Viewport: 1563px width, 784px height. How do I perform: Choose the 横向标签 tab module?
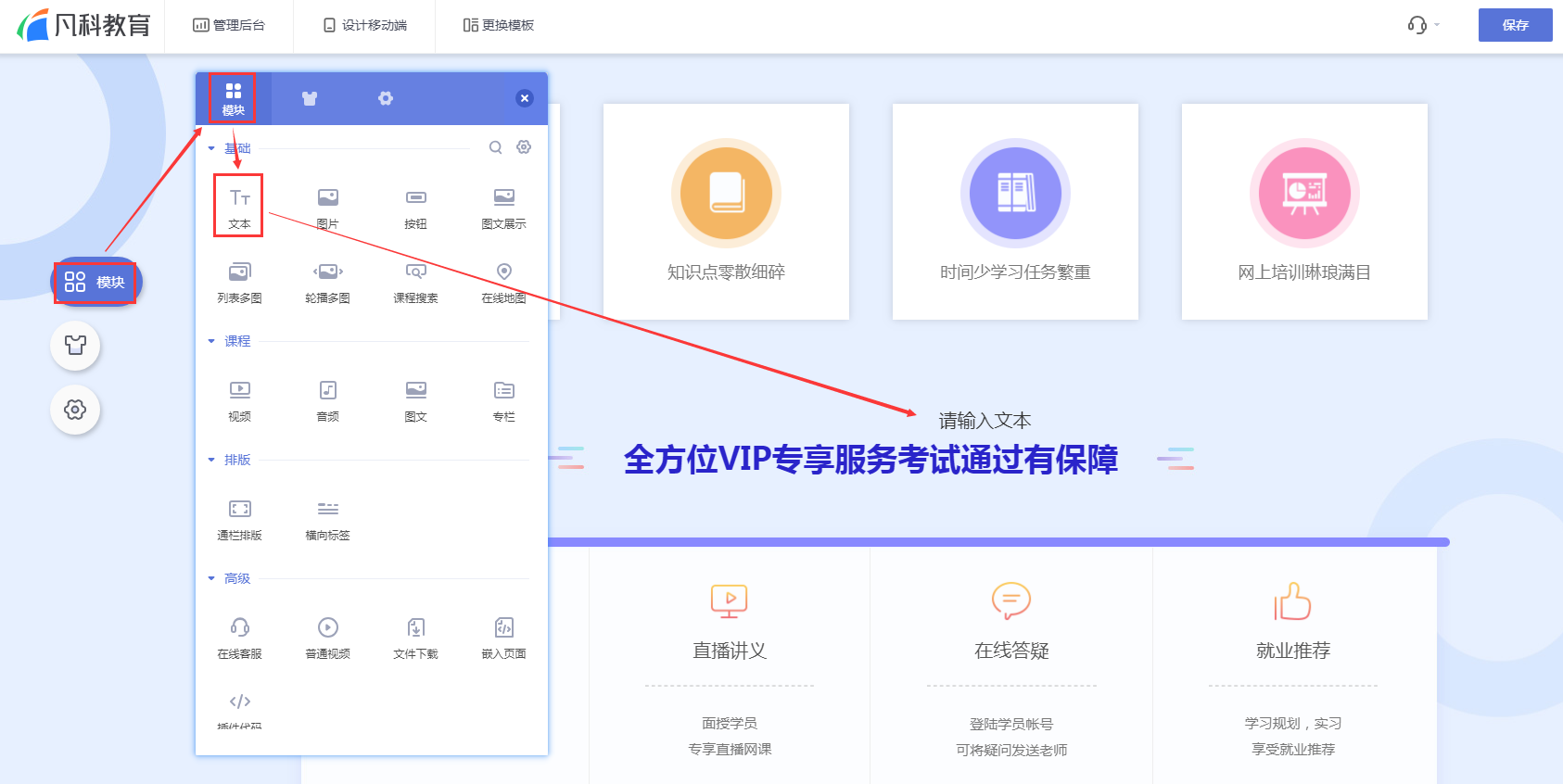pos(327,519)
